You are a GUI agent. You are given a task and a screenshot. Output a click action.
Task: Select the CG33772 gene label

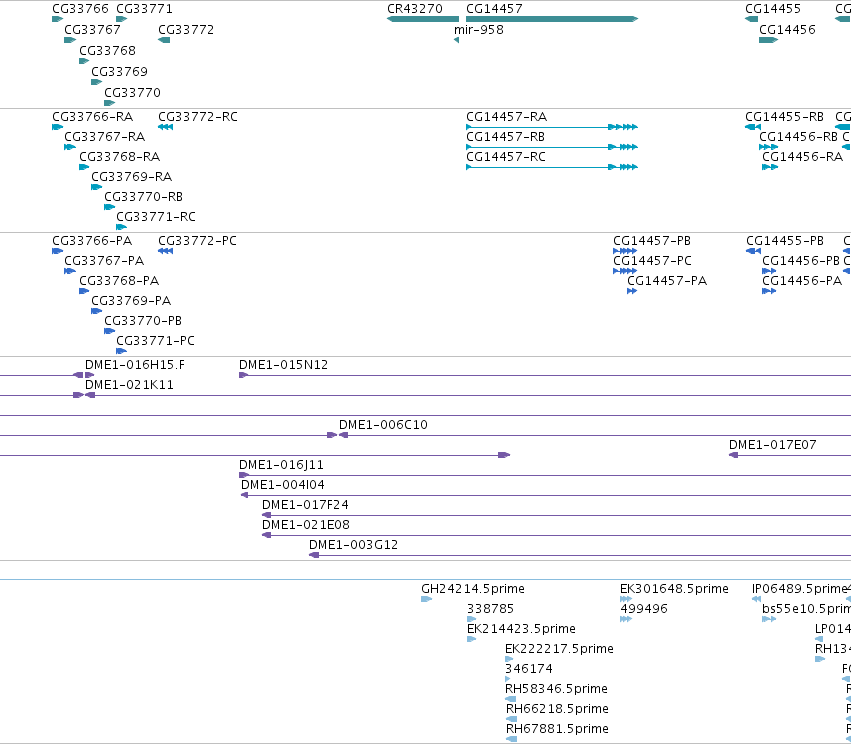pos(186,30)
